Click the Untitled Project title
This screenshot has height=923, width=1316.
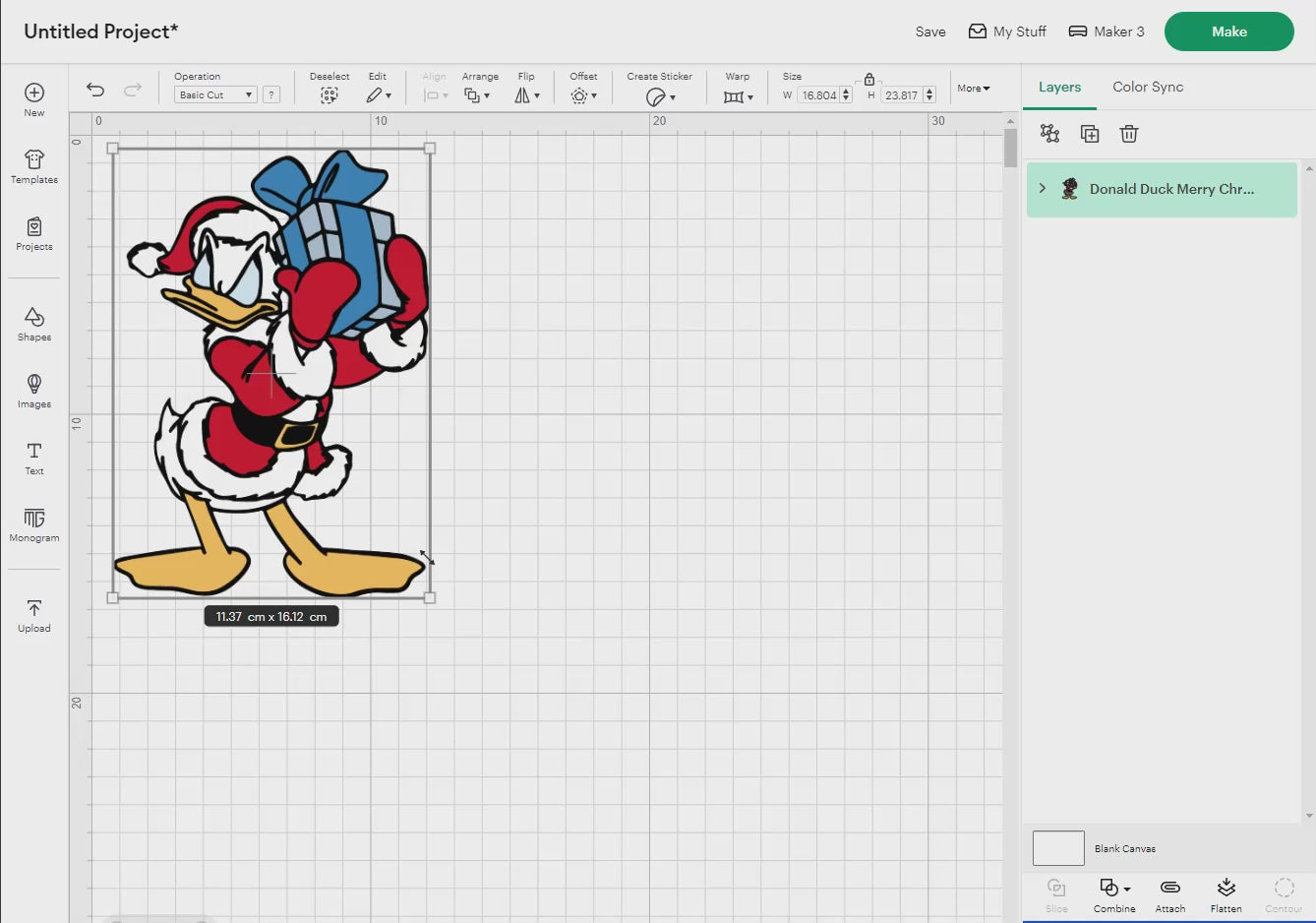pos(101,31)
